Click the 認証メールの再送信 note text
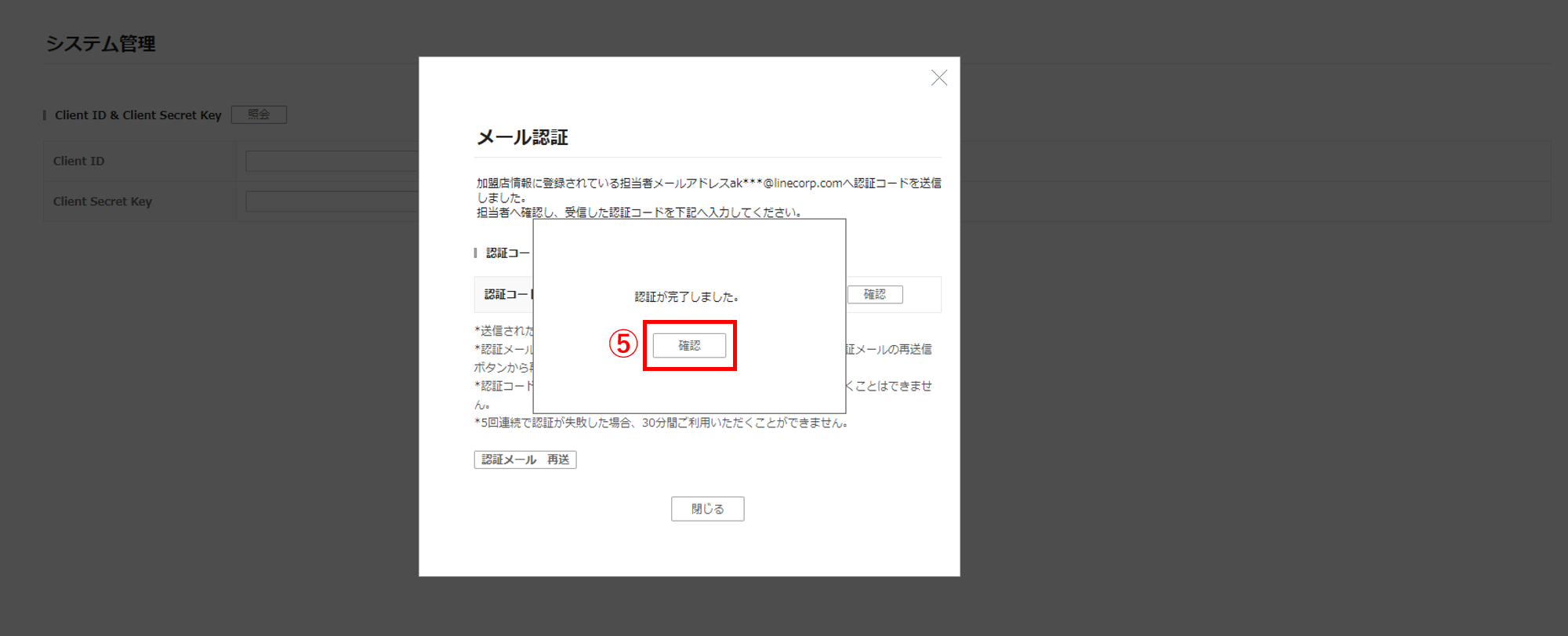The width and height of the screenshot is (1568, 636). [x=889, y=350]
